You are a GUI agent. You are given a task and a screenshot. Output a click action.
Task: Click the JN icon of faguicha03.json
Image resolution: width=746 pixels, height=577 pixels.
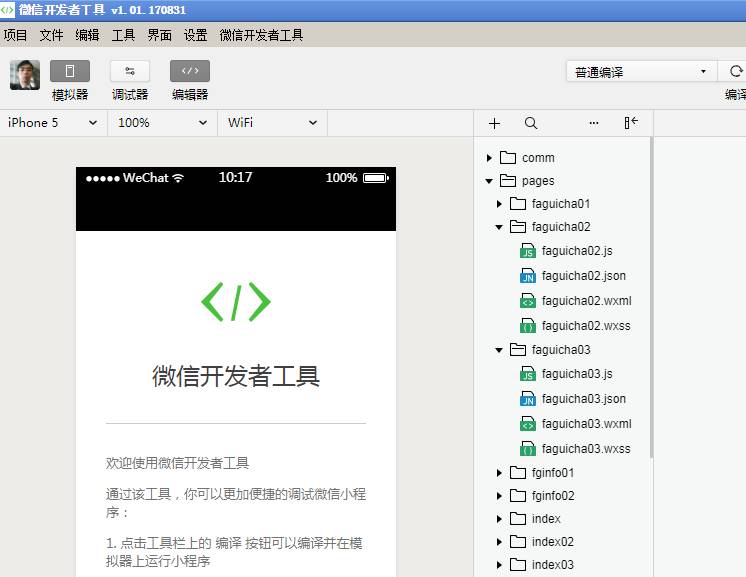tap(528, 399)
